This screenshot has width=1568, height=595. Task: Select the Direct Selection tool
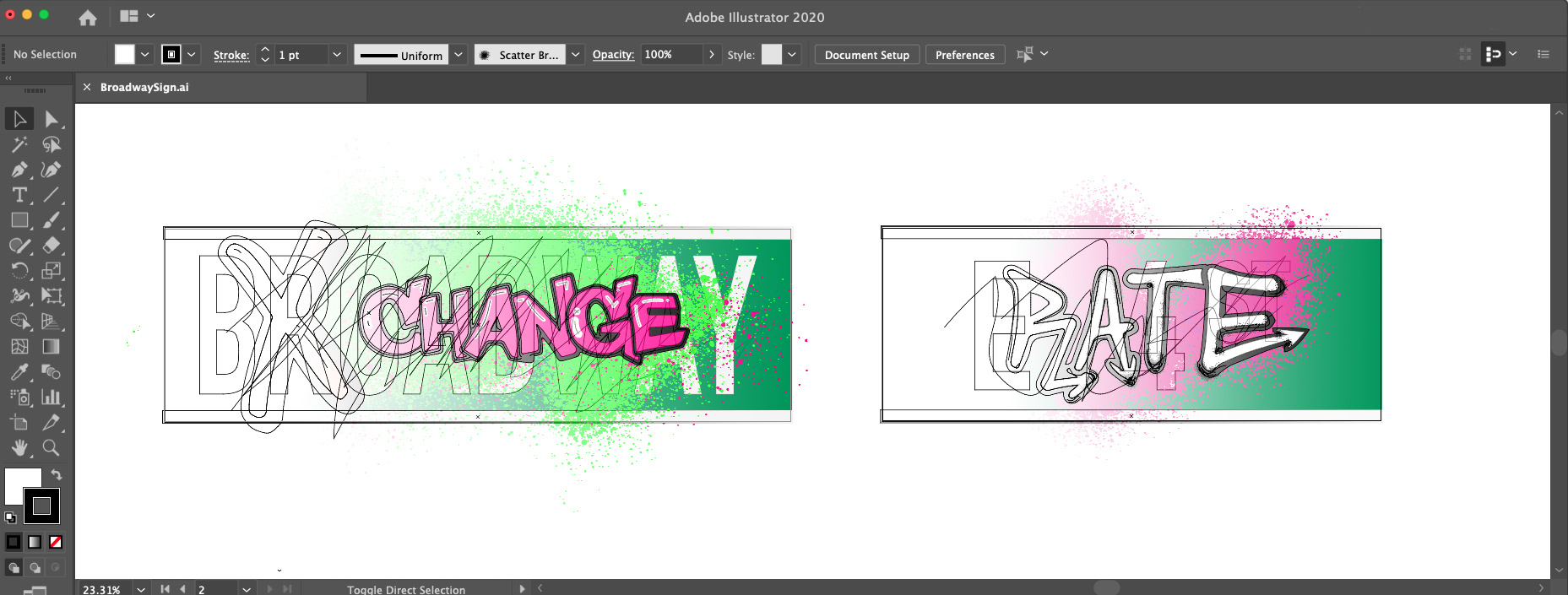(x=52, y=119)
